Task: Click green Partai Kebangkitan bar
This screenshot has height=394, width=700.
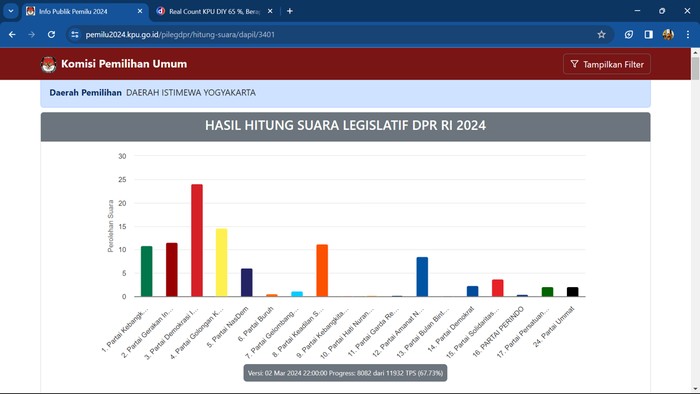Action: (x=146, y=271)
